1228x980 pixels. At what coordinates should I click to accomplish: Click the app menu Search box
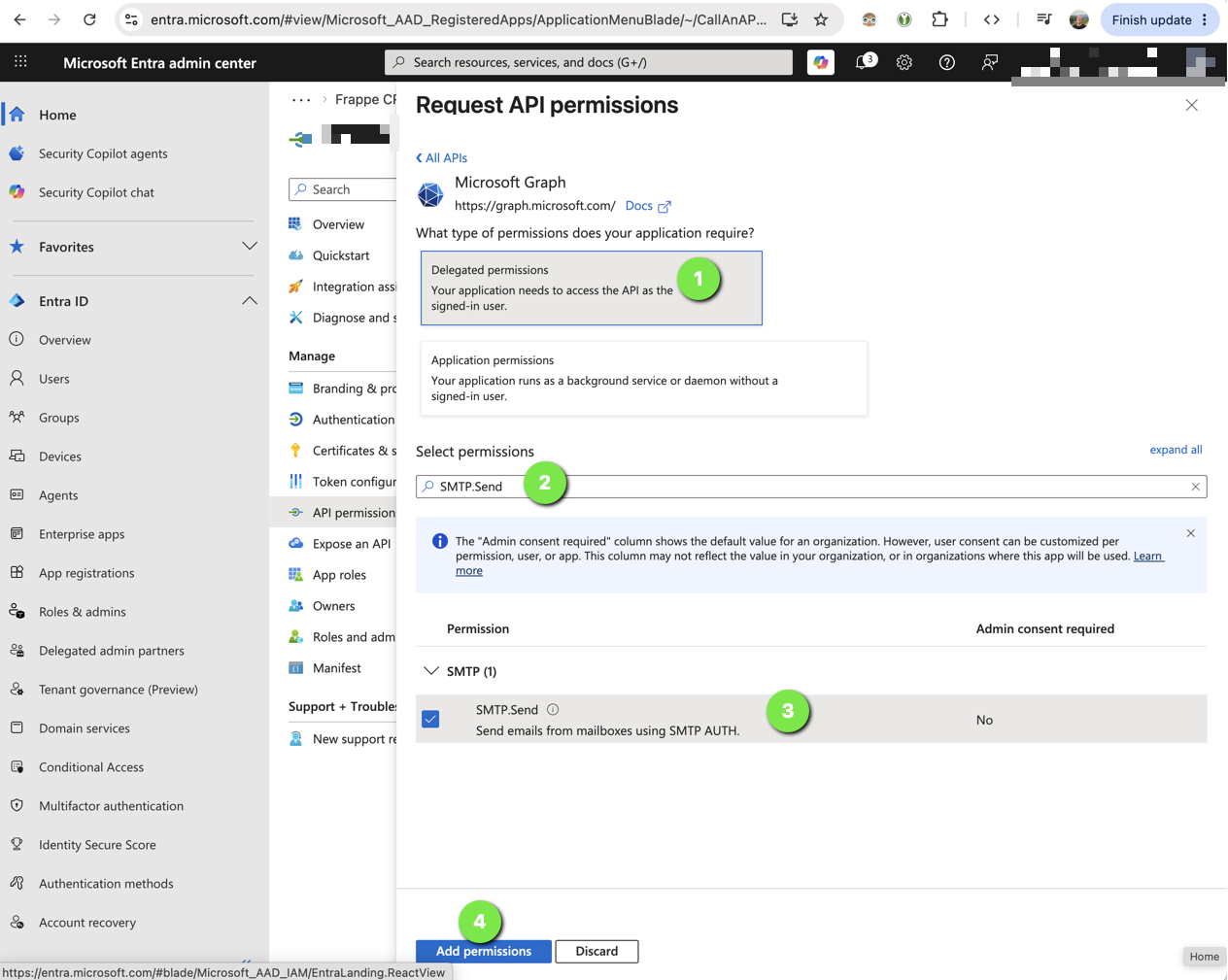(x=343, y=189)
